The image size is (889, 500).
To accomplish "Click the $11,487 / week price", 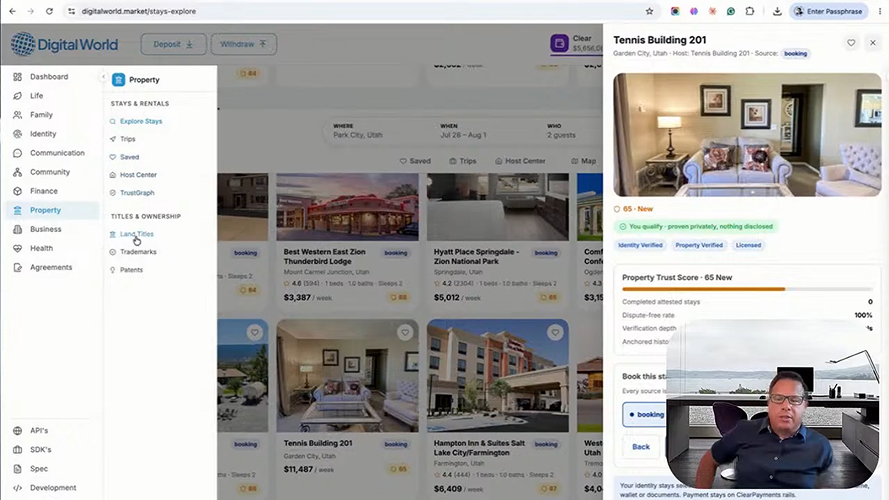I will (309, 469).
